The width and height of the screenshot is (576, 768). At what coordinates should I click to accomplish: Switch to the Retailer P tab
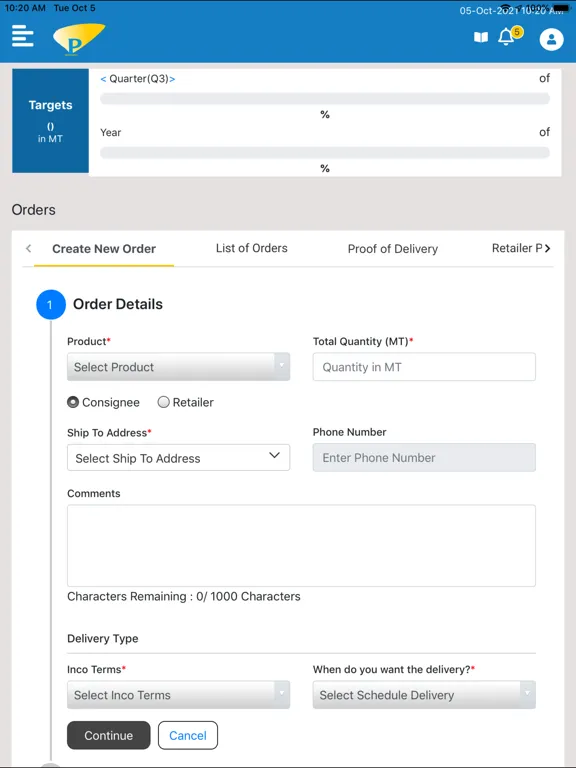(x=517, y=248)
